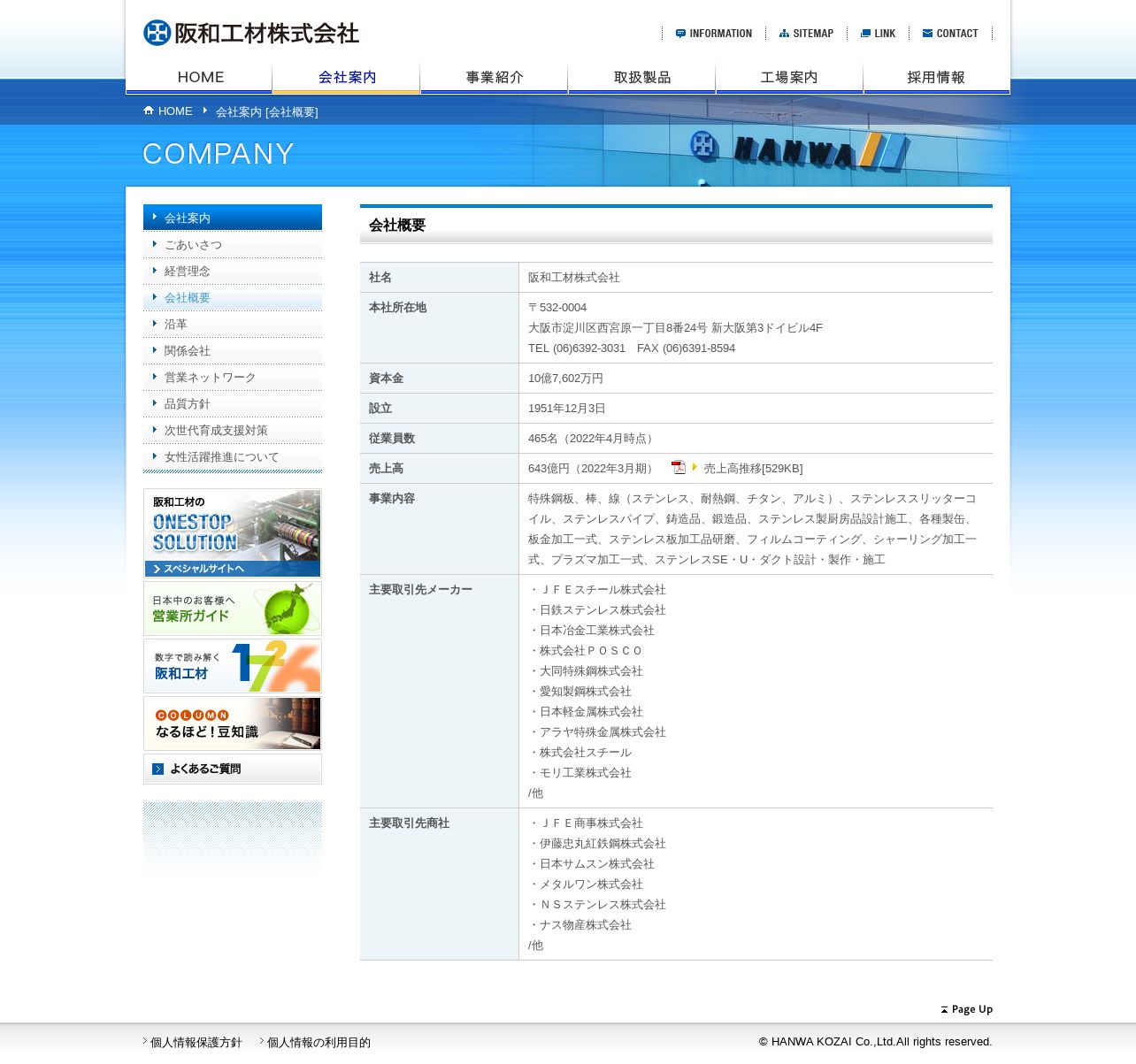Image resolution: width=1136 pixels, height=1064 pixels.
Task: Open the 営業所ガイド banner
Action: [233, 609]
